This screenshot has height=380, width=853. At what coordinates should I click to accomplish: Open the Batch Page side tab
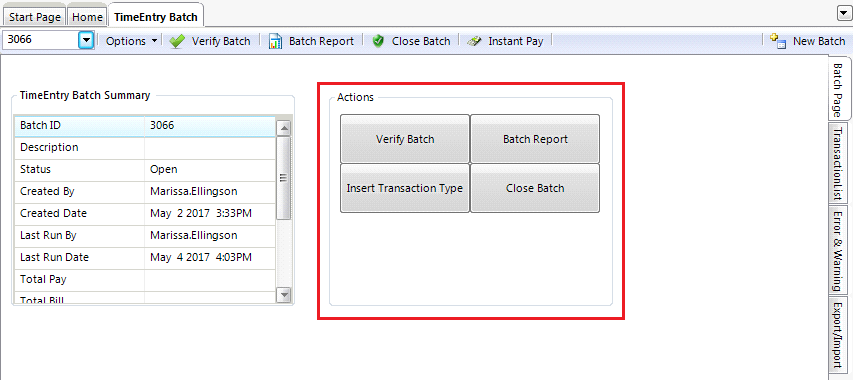pos(838,89)
